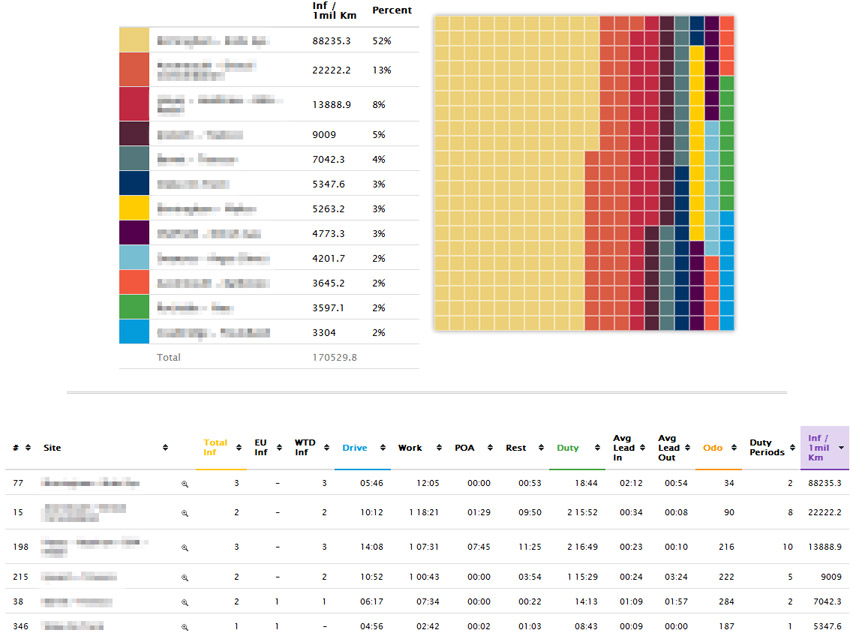The width and height of the screenshot is (853, 633).
Task: Click the magnifier icon in row 198
Action: click(185, 548)
